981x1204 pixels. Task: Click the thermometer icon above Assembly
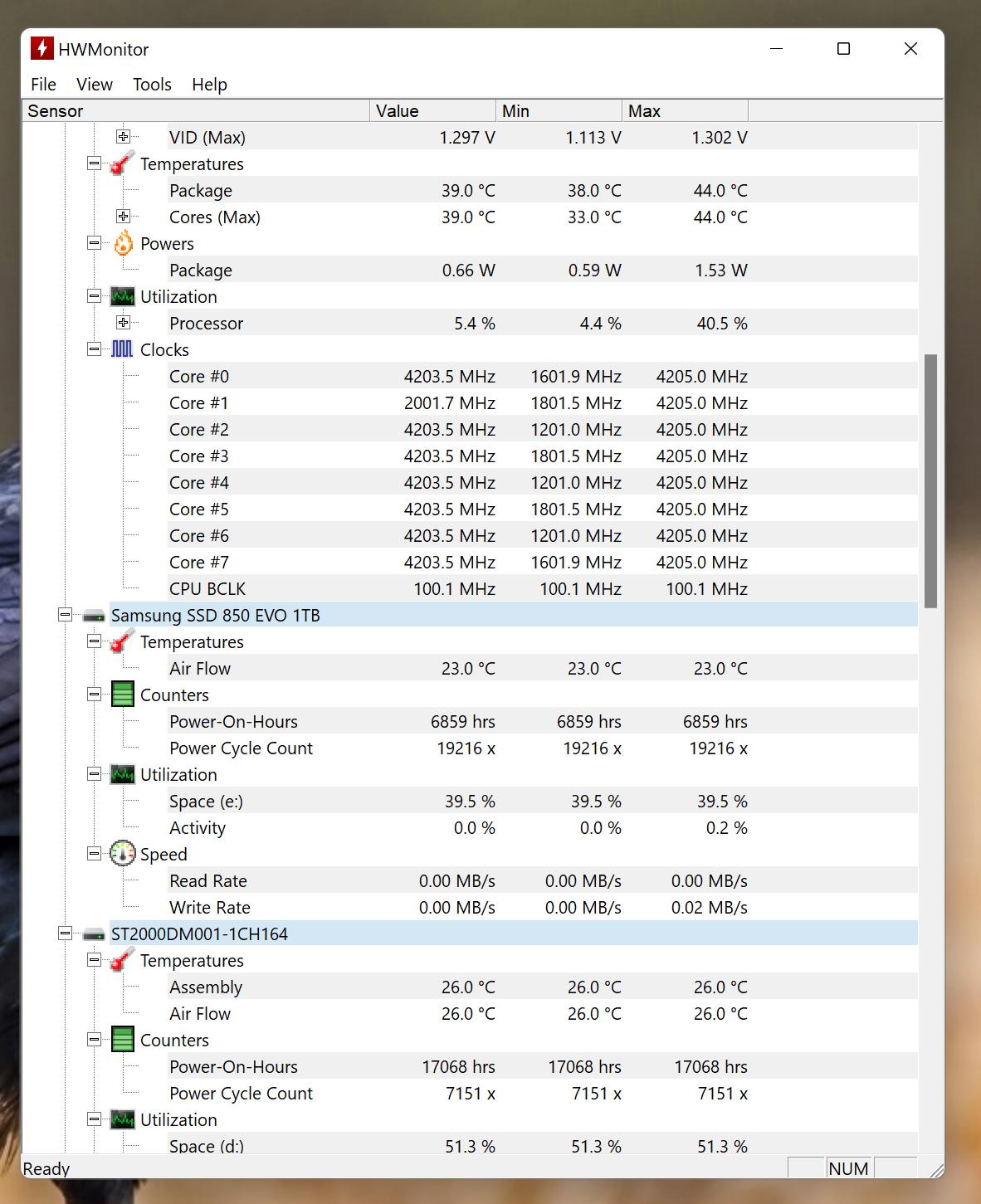(x=122, y=960)
